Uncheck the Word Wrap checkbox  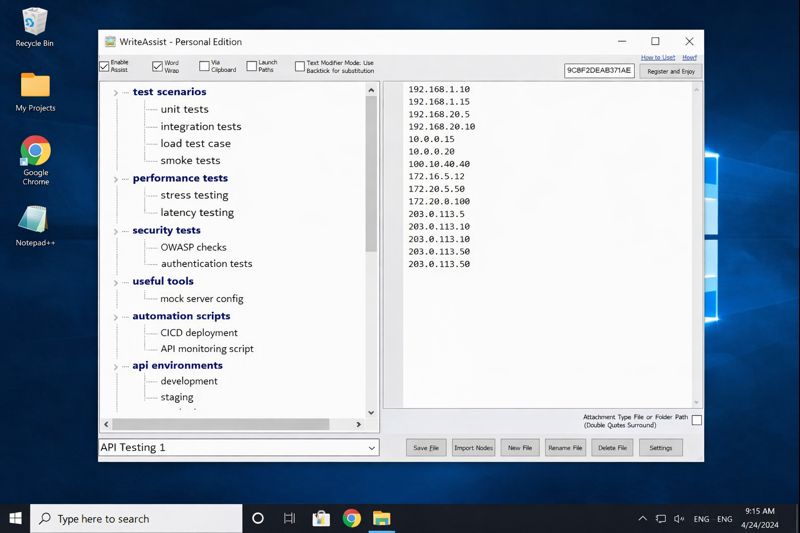point(157,67)
